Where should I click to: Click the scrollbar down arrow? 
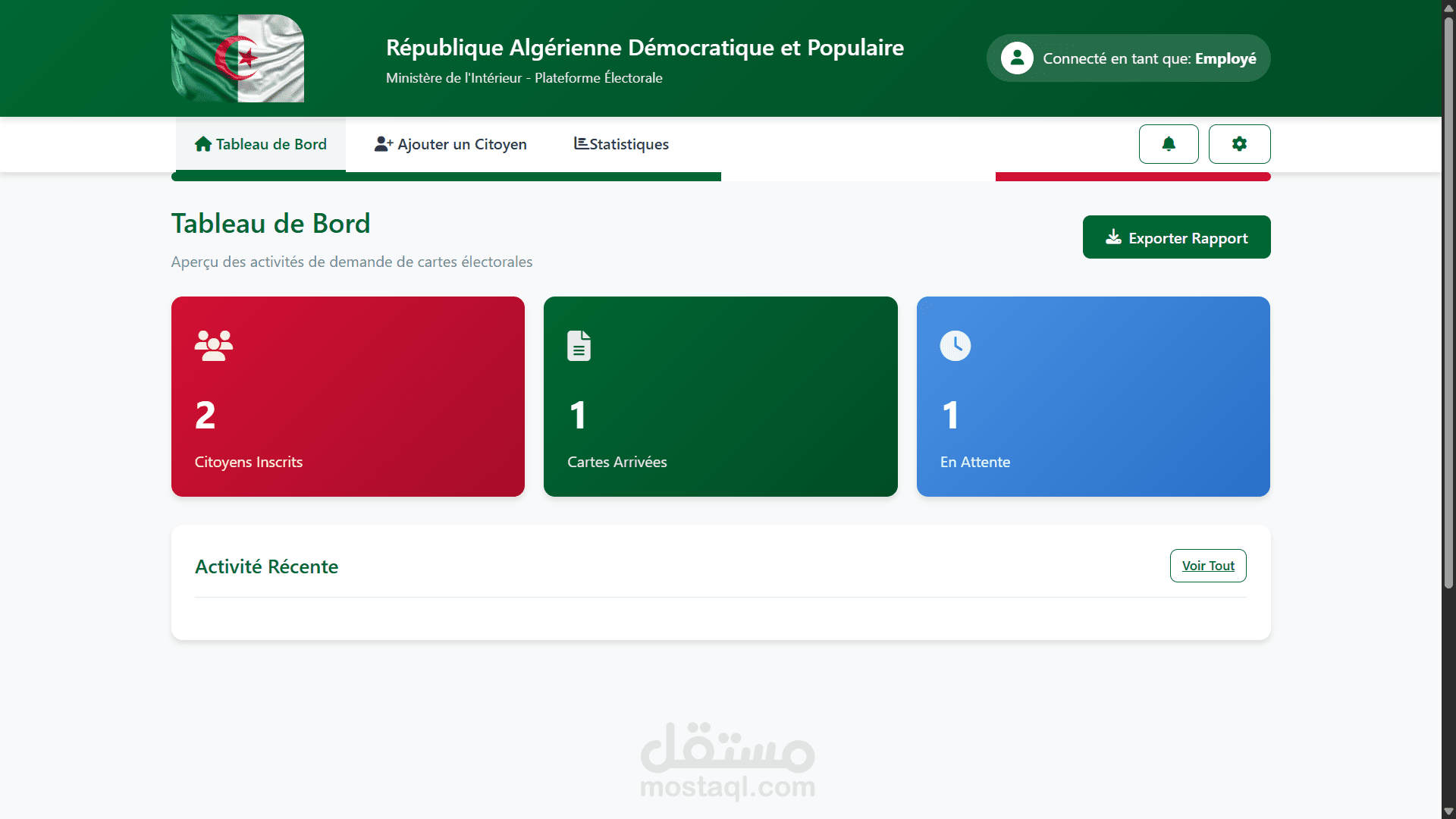pyautogui.click(x=1448, y=811)
